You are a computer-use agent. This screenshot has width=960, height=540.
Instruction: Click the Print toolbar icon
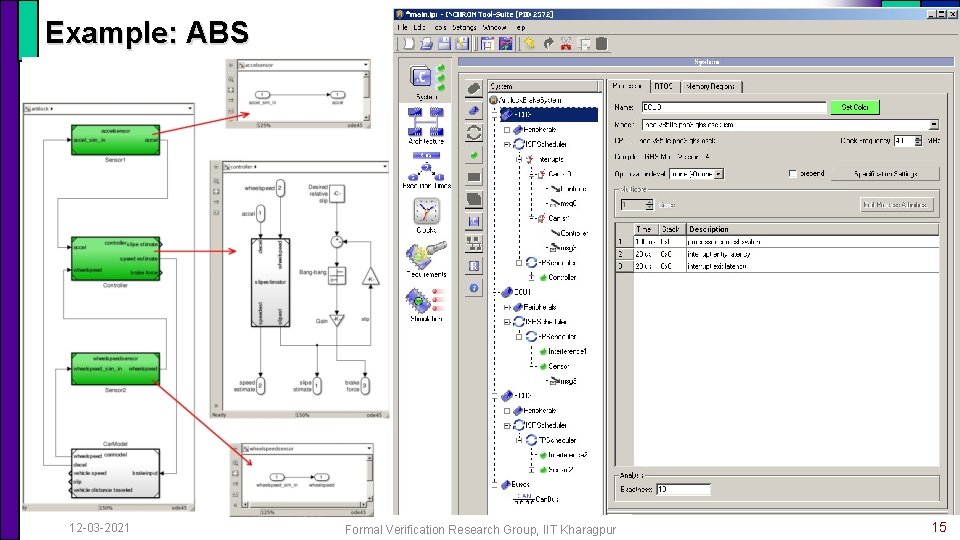(x=427, y=43)
